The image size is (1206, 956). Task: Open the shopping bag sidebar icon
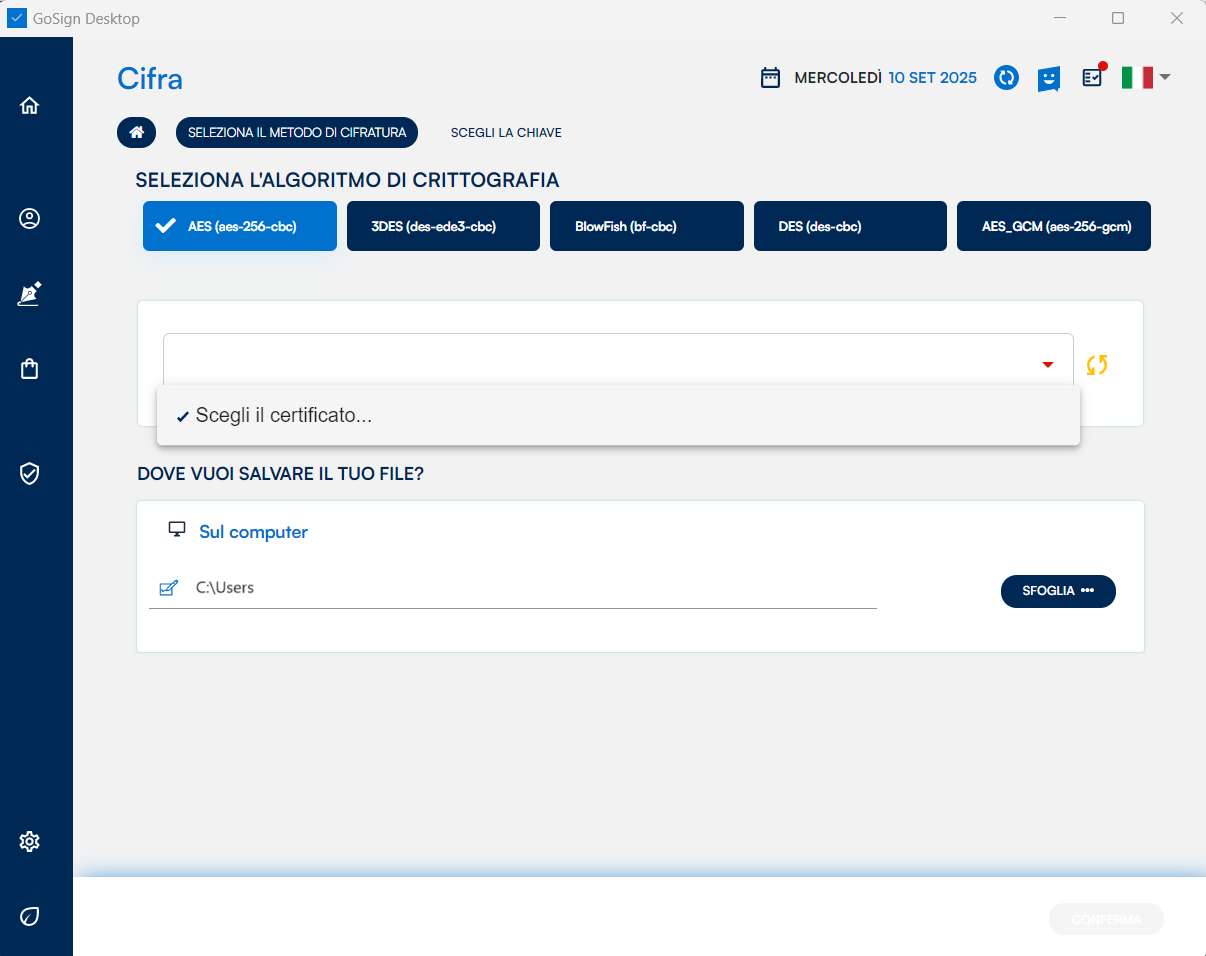coord(29,369)
